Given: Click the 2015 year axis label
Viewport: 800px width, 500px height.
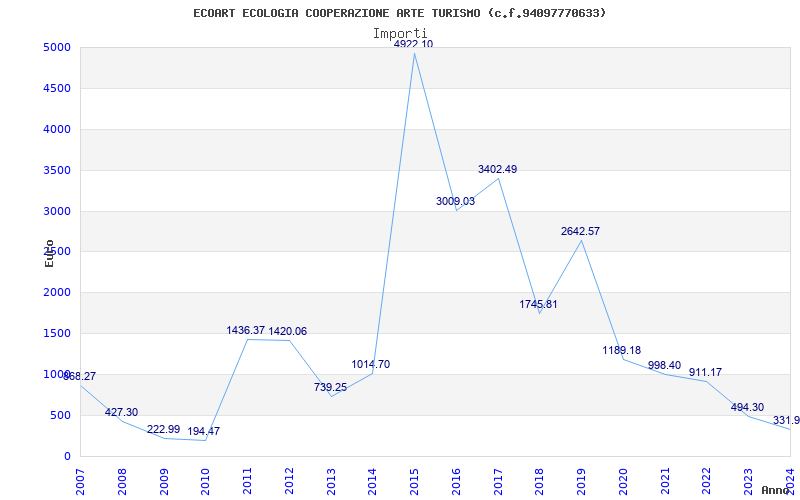Looking at the screenshot, I should point(415,482).
